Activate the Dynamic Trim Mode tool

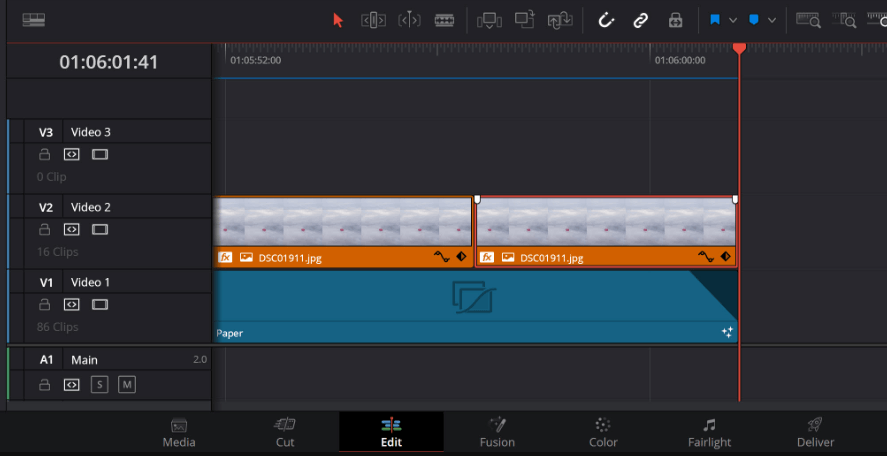pos(409,20)
